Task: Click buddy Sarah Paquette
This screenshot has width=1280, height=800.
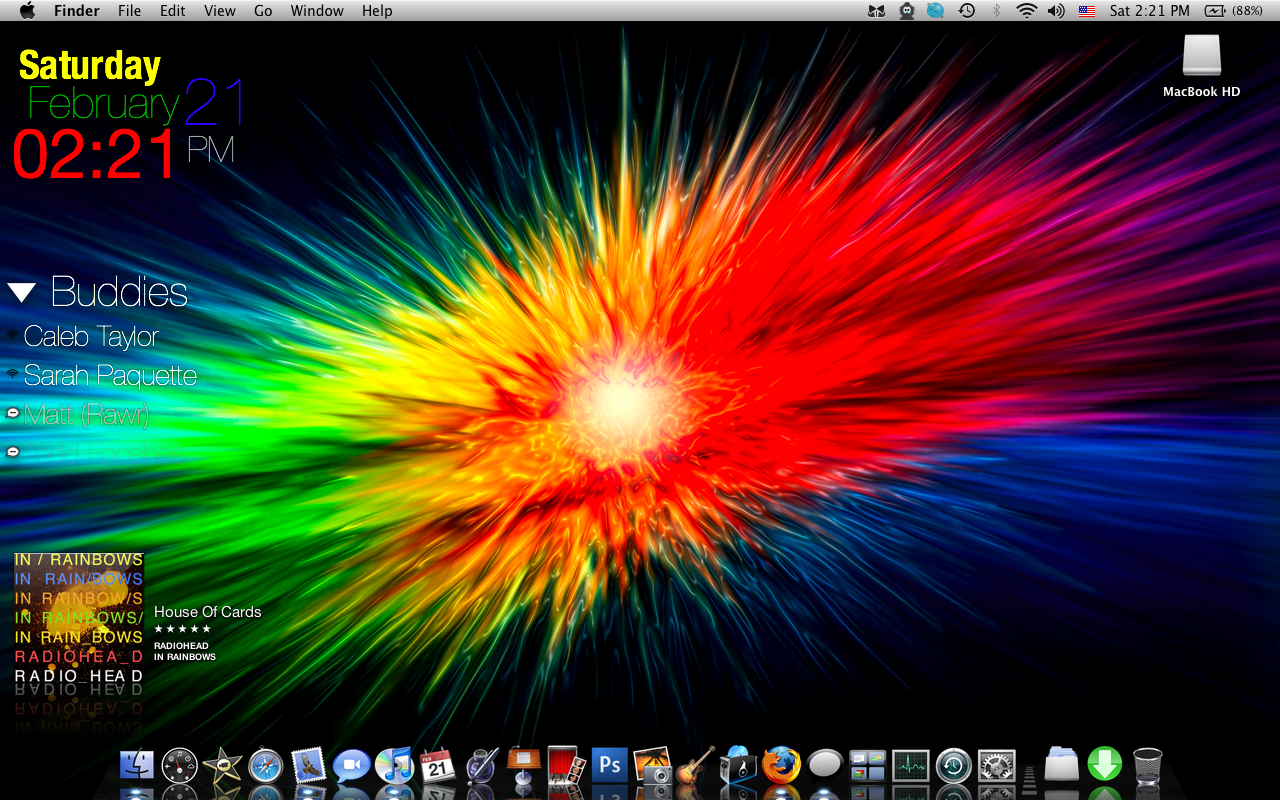Action: click(x=110, y=376)
